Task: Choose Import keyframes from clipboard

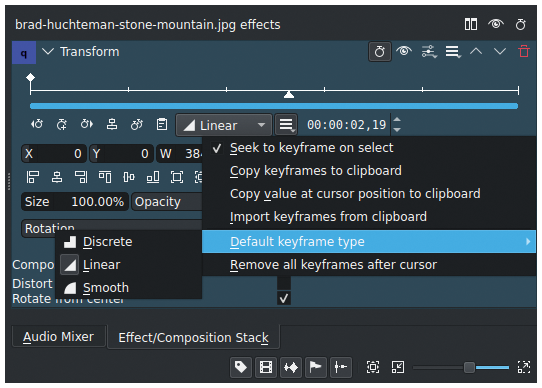Action: pos(369,217)
